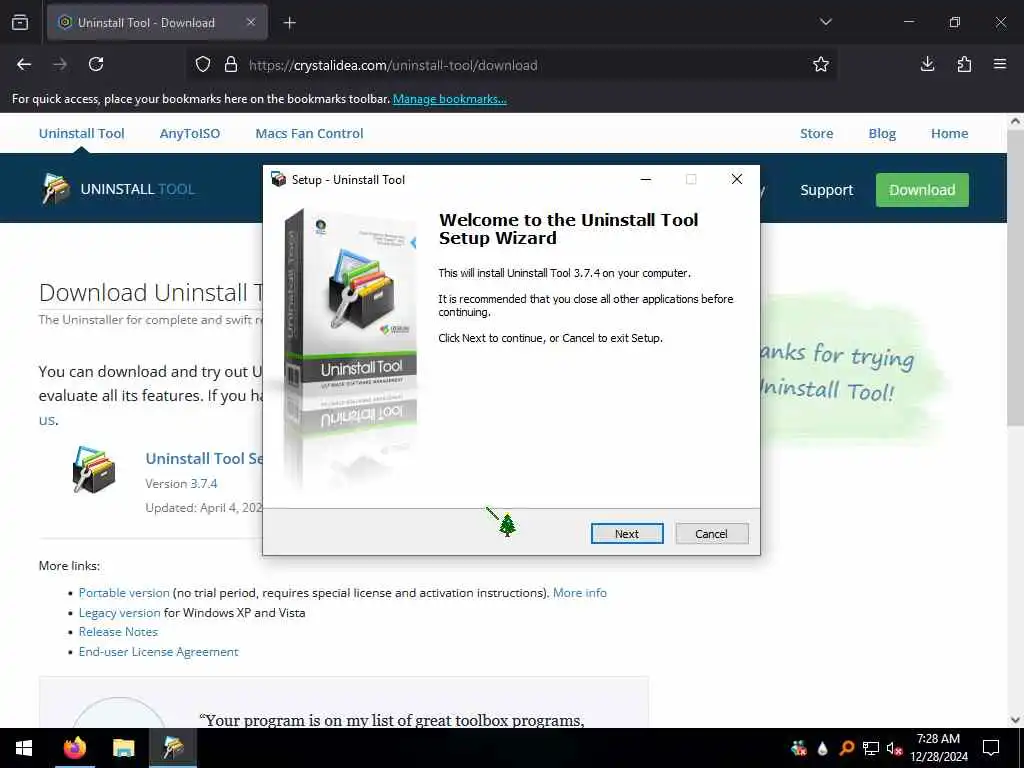This screenshot has height=768, width=1024.
Task: Click the Firefox View icon
Action: [20, 22]
